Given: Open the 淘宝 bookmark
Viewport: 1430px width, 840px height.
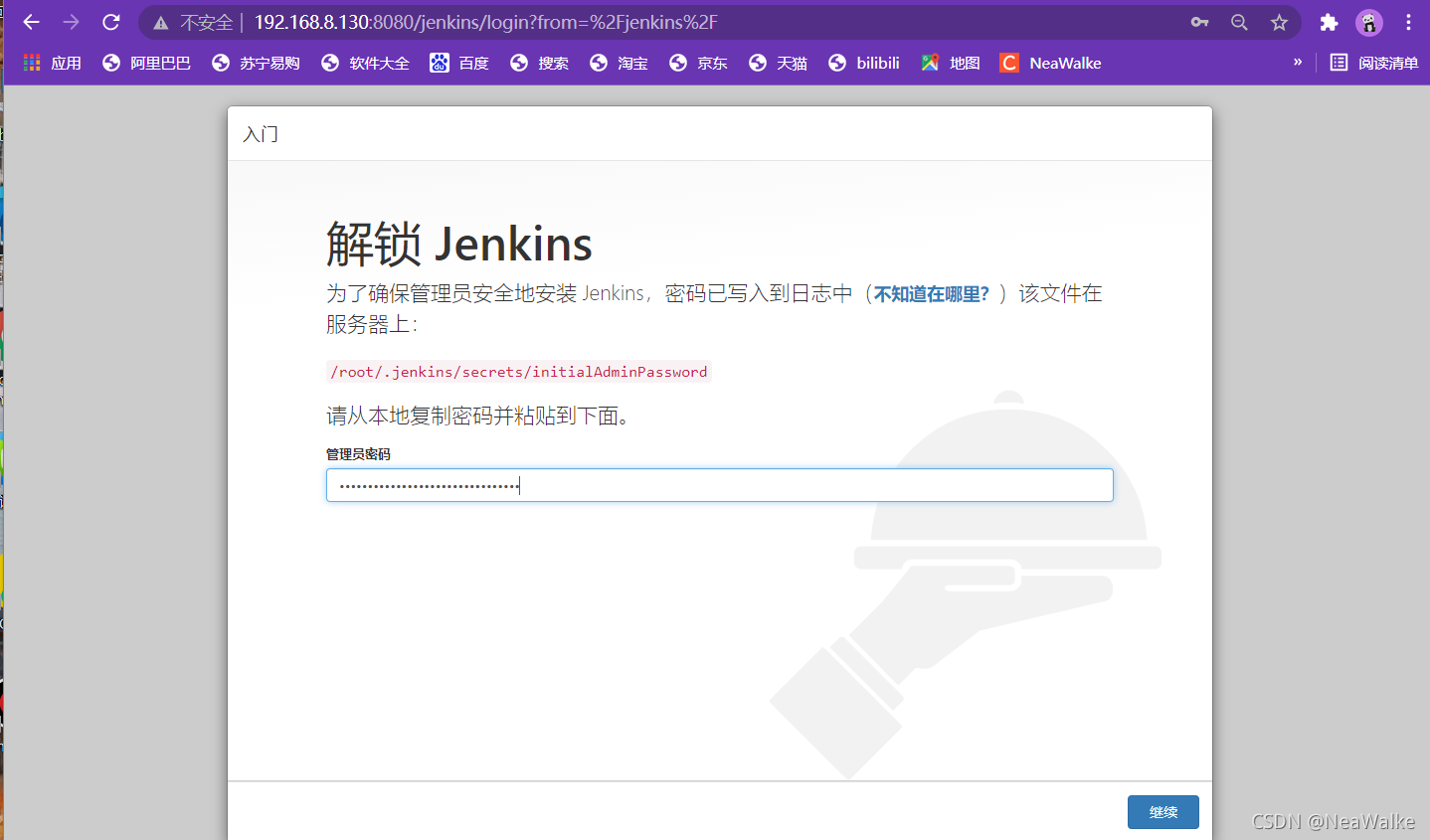Looking at the screenshot, I should point(619,63).
